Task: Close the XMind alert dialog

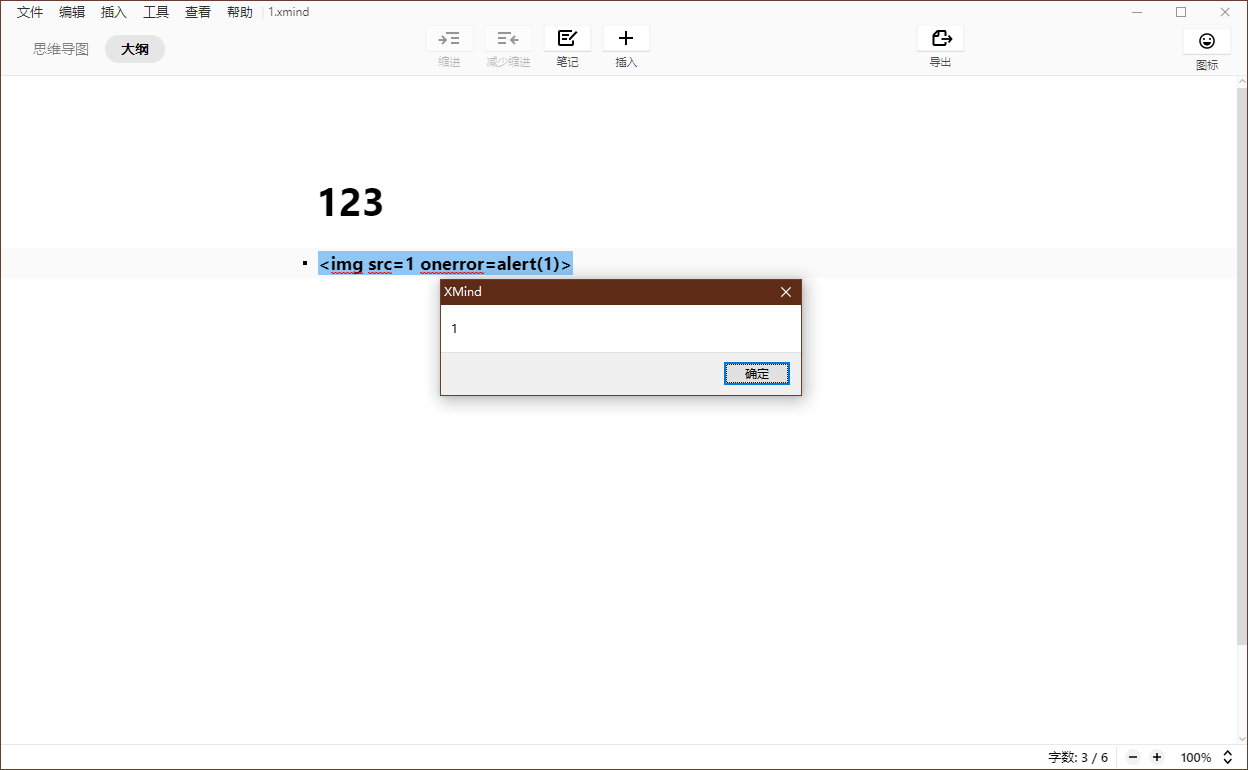Action: coord(785,292)
